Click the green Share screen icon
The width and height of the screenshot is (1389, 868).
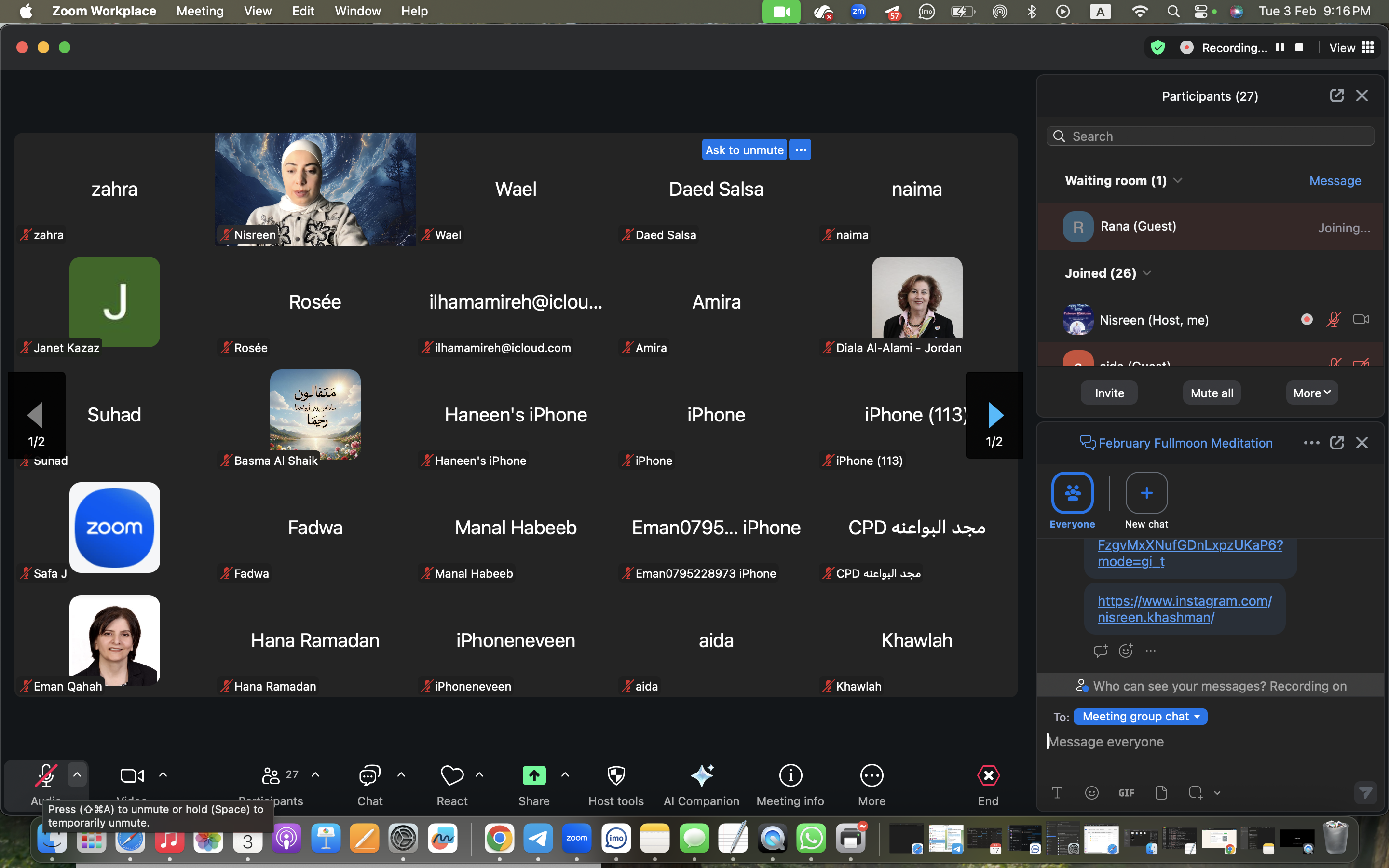(534, 776)
